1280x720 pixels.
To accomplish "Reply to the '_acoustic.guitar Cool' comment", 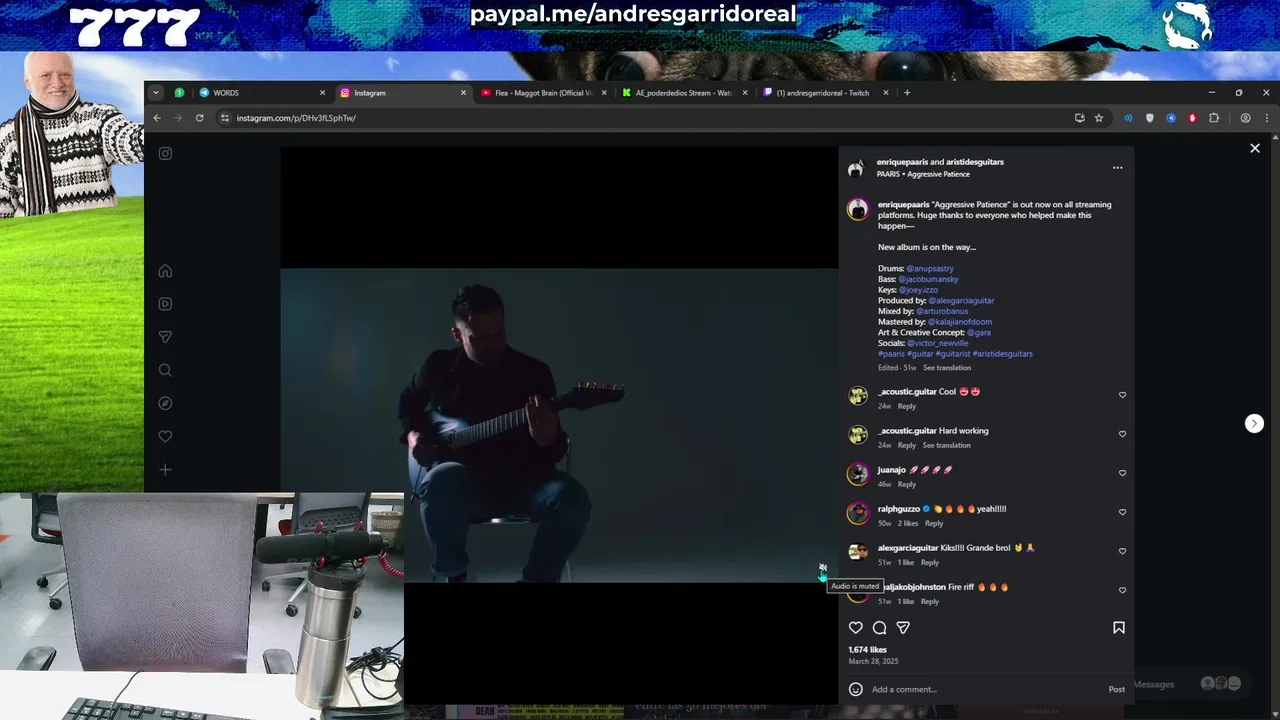I will tap(906, 406).
